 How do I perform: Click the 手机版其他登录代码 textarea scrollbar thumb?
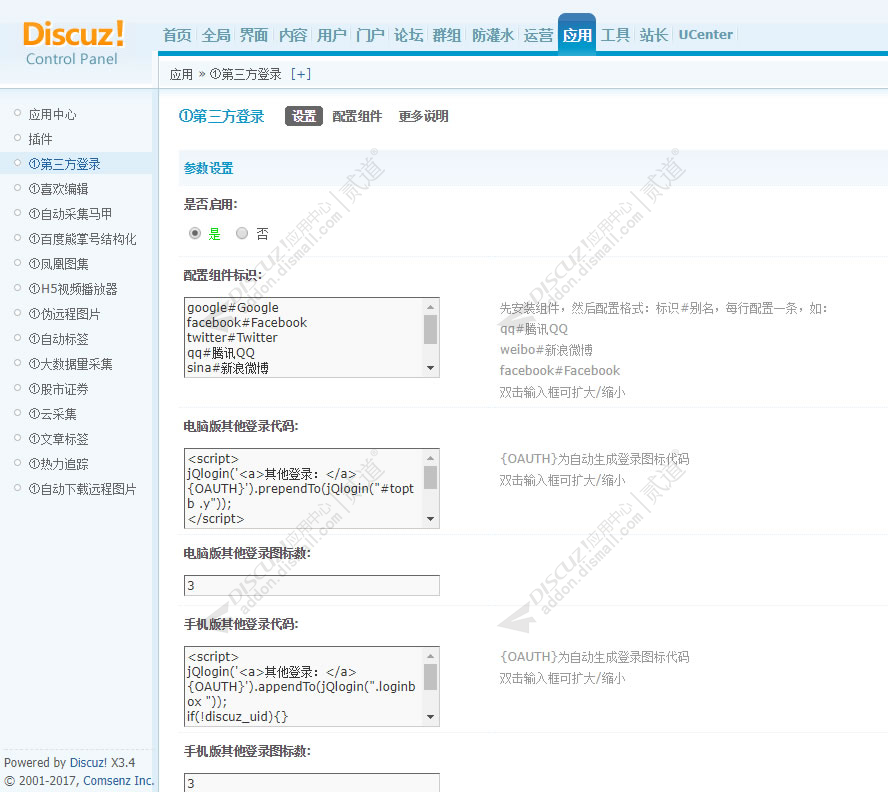point(430,677)
